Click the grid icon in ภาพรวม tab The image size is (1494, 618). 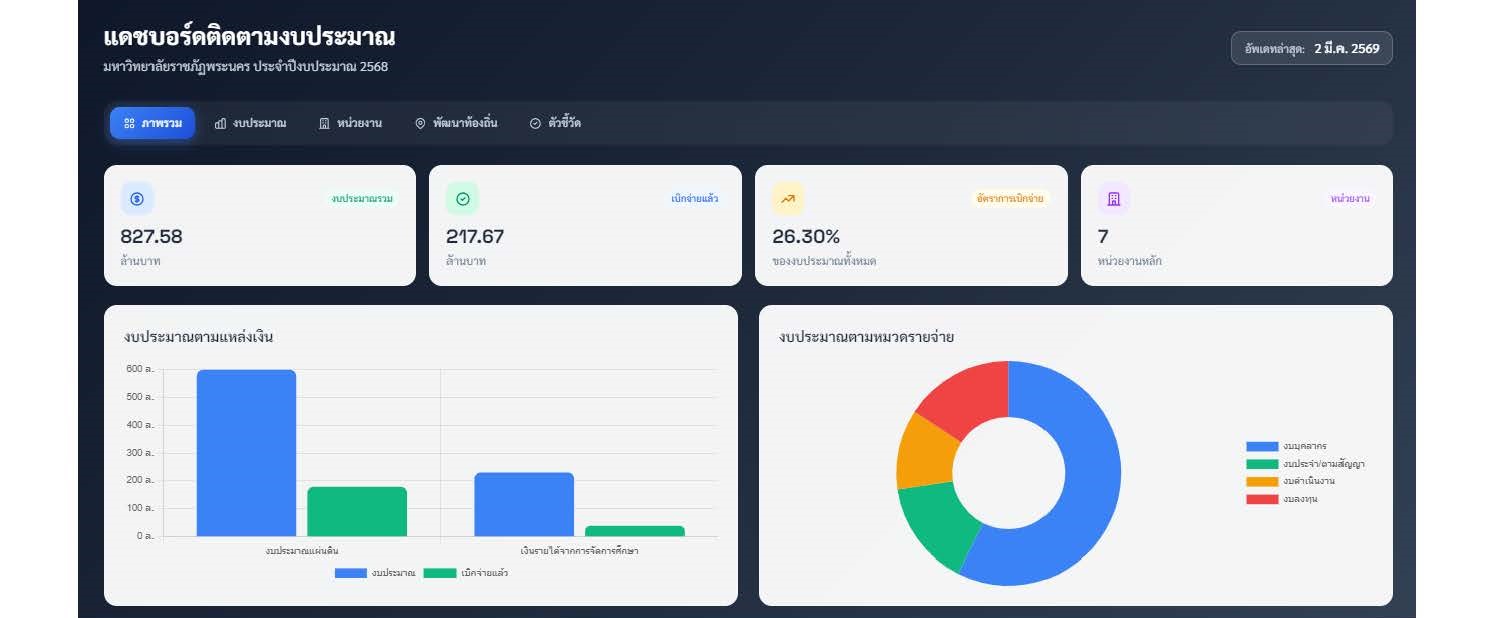[129, 123]
